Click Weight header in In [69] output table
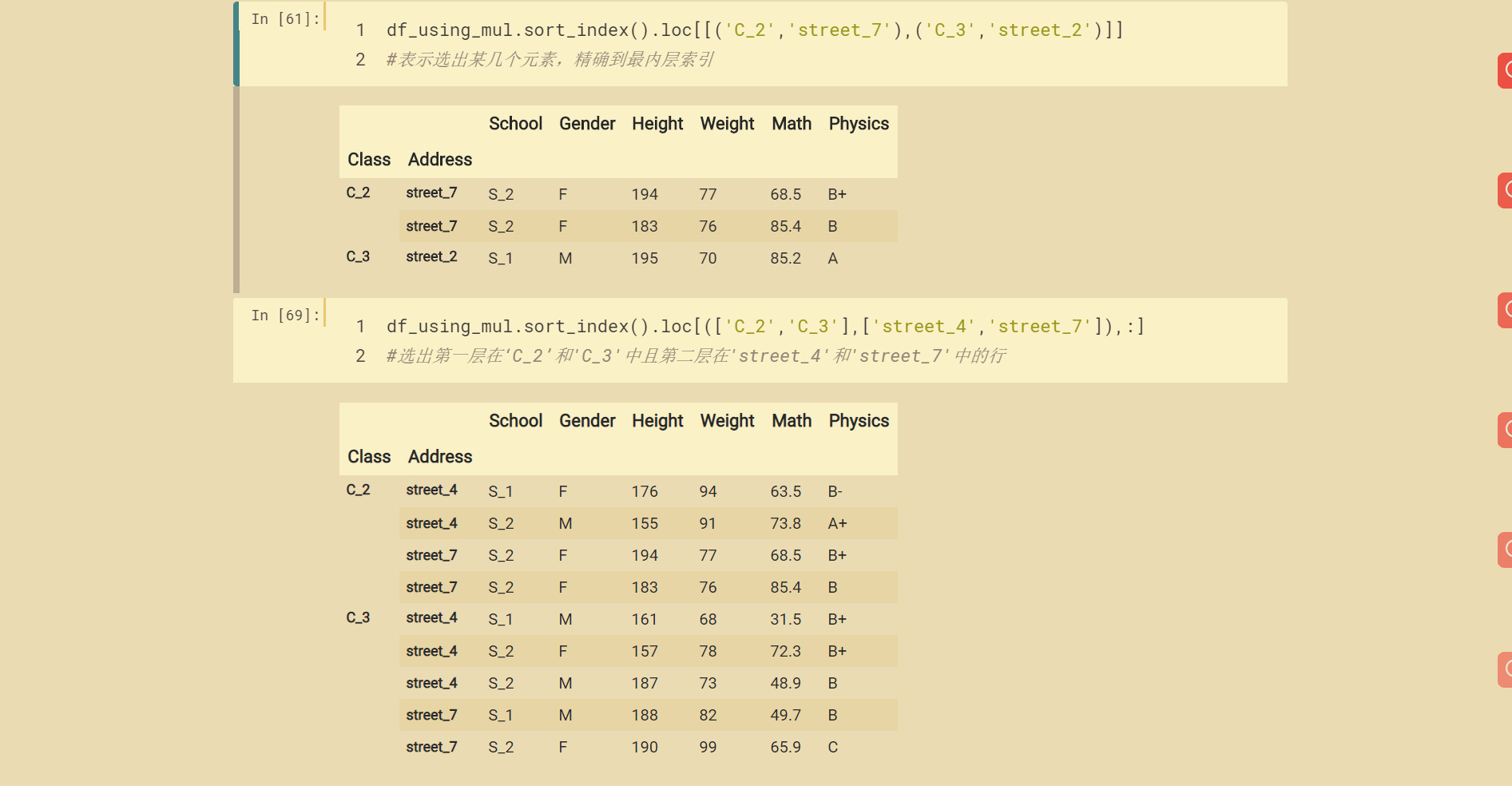Screen dimensions: 1512x786 click(727, 421)
